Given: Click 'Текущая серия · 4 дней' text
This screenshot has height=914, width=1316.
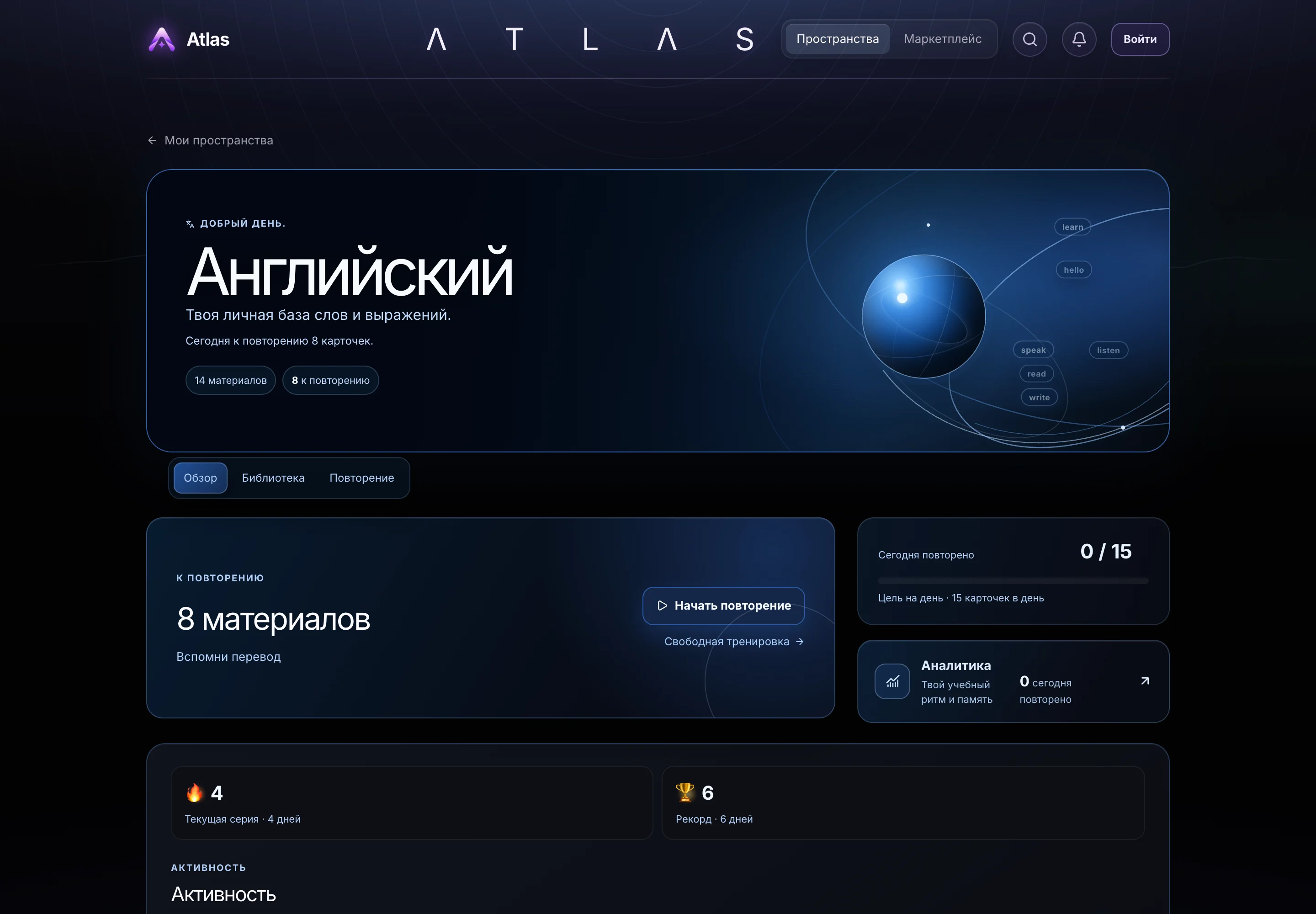Looking at the screenshot, I should point(242,819).
